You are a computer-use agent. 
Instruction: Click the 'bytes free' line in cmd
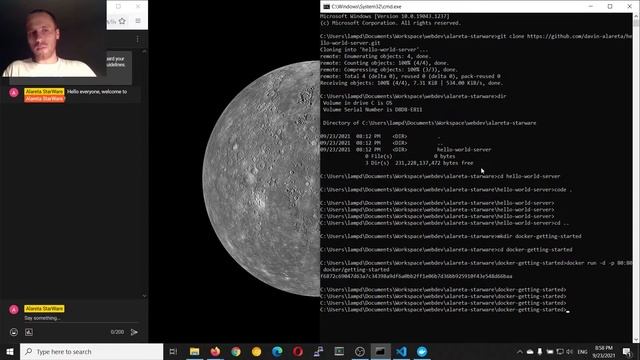419,163
